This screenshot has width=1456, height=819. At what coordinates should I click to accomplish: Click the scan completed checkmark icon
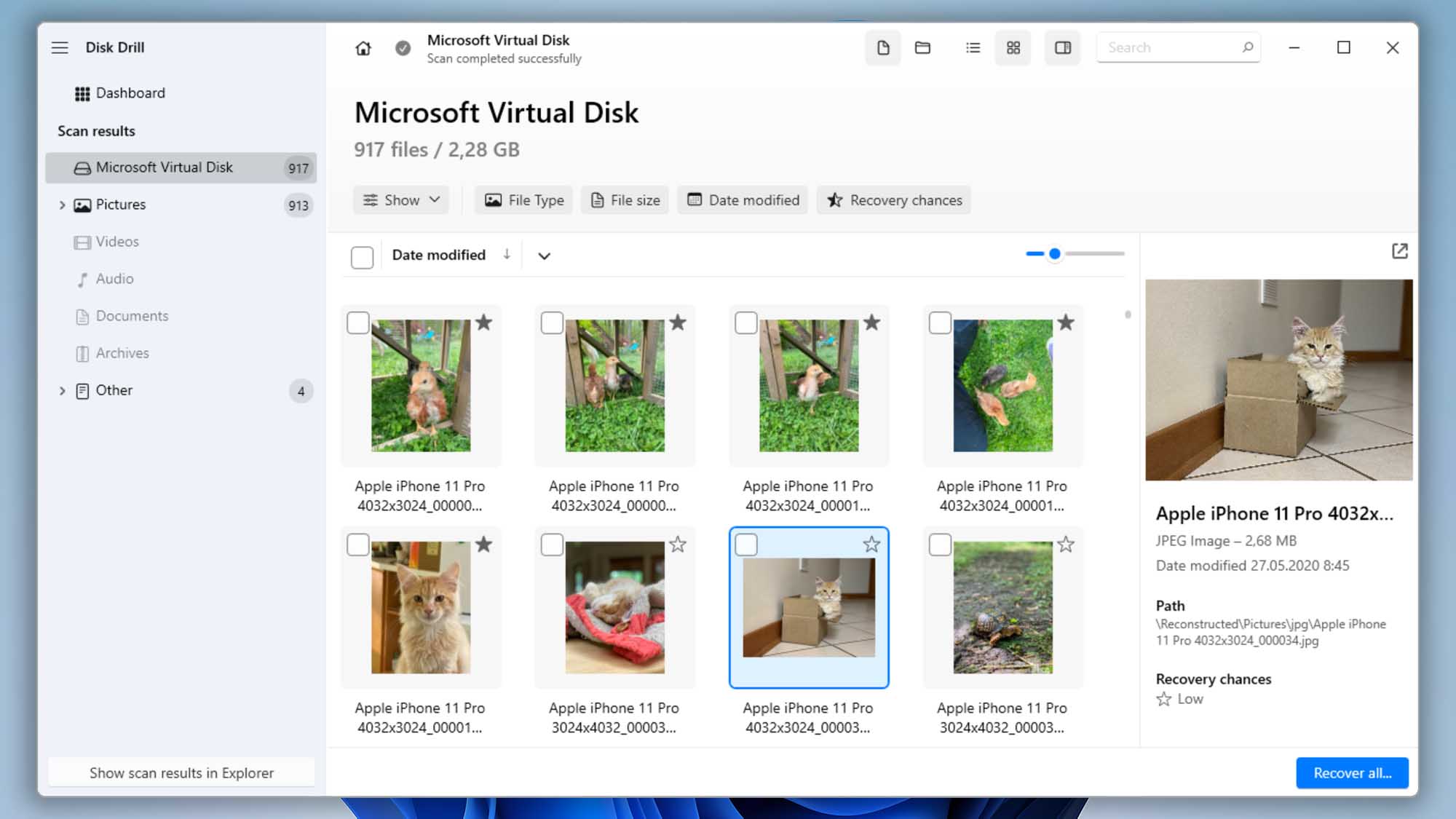click(x=403, y=48)
